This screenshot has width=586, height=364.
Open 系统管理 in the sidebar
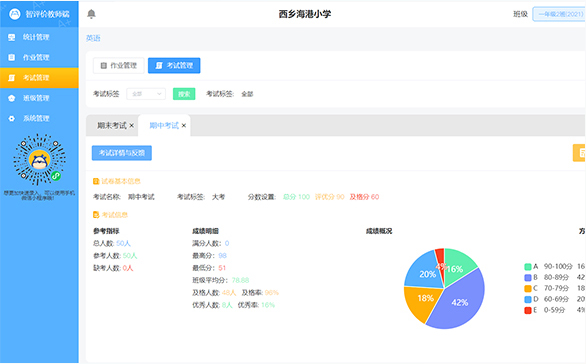pos(39,118)
